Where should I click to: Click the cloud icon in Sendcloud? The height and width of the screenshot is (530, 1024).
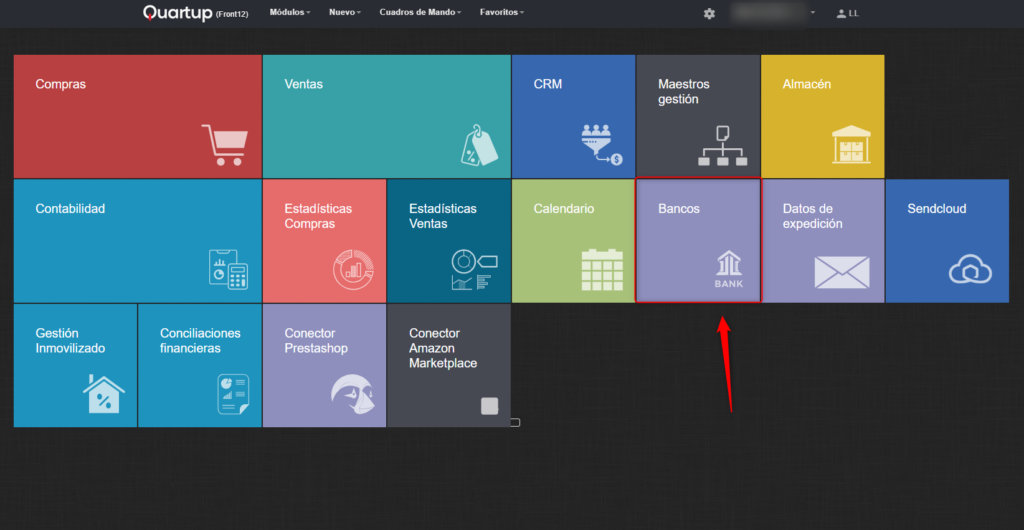(x=969, y=269)
